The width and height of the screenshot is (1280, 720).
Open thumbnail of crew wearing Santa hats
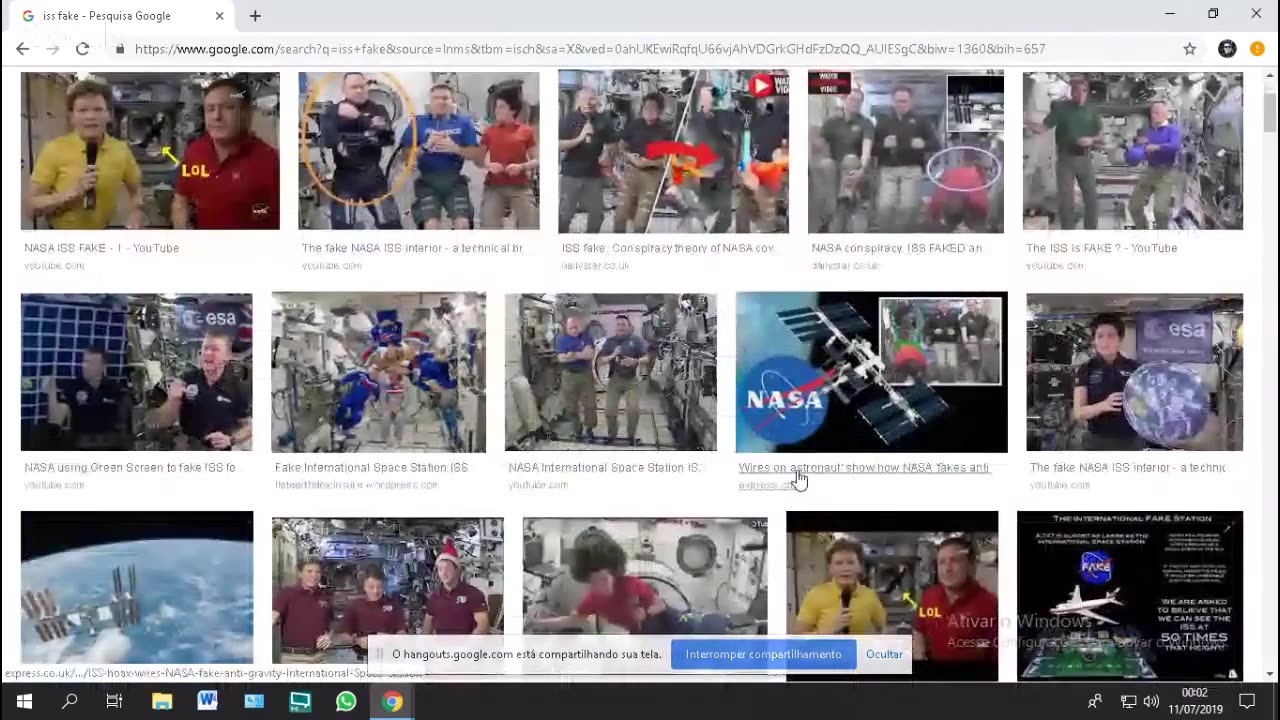[388, 590]
